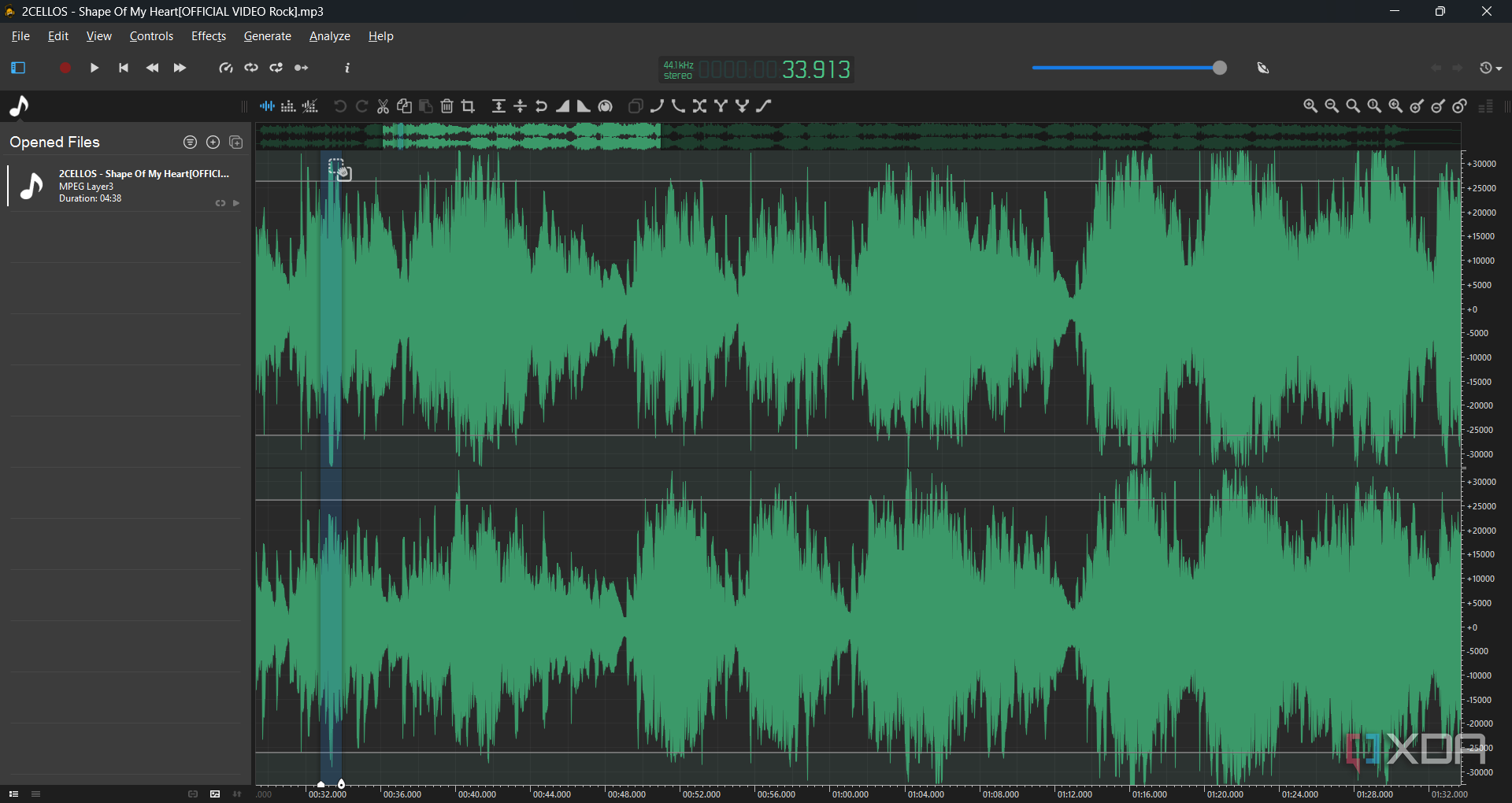Viewport: 1512px width, 803px height.
Task: Toggle loop playback
Action: coord(251,68)
